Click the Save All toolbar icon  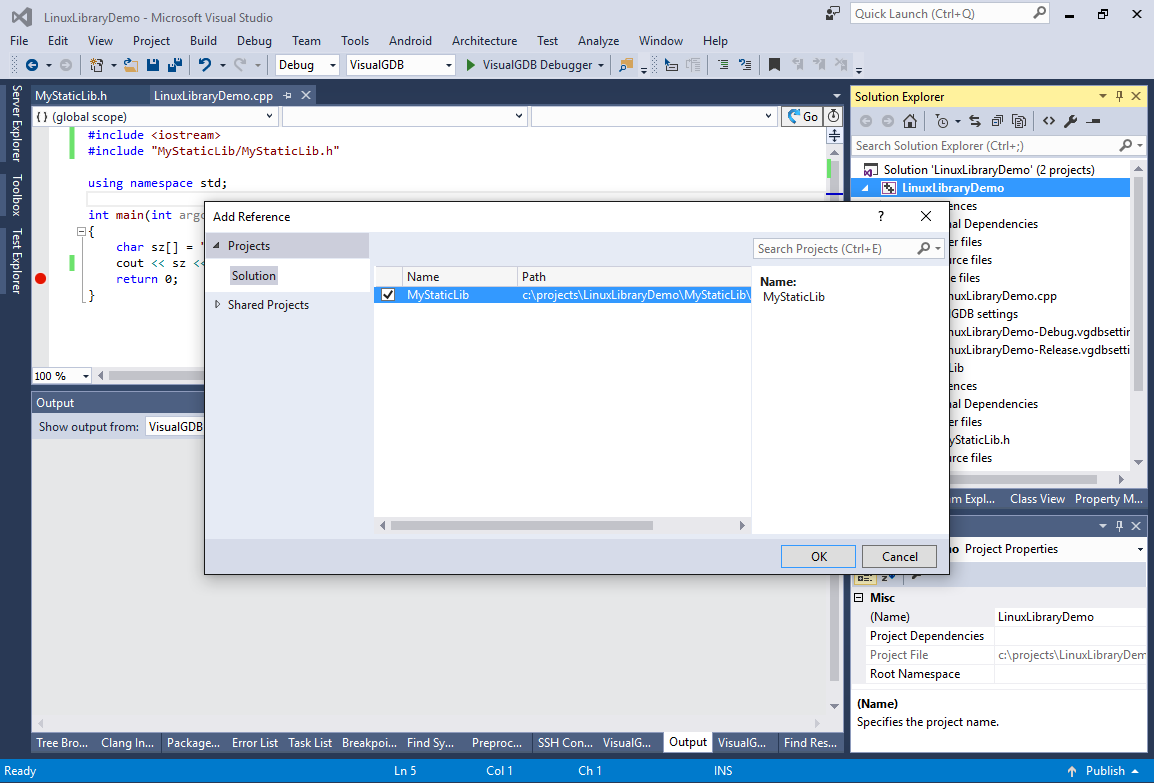[174, 65]
